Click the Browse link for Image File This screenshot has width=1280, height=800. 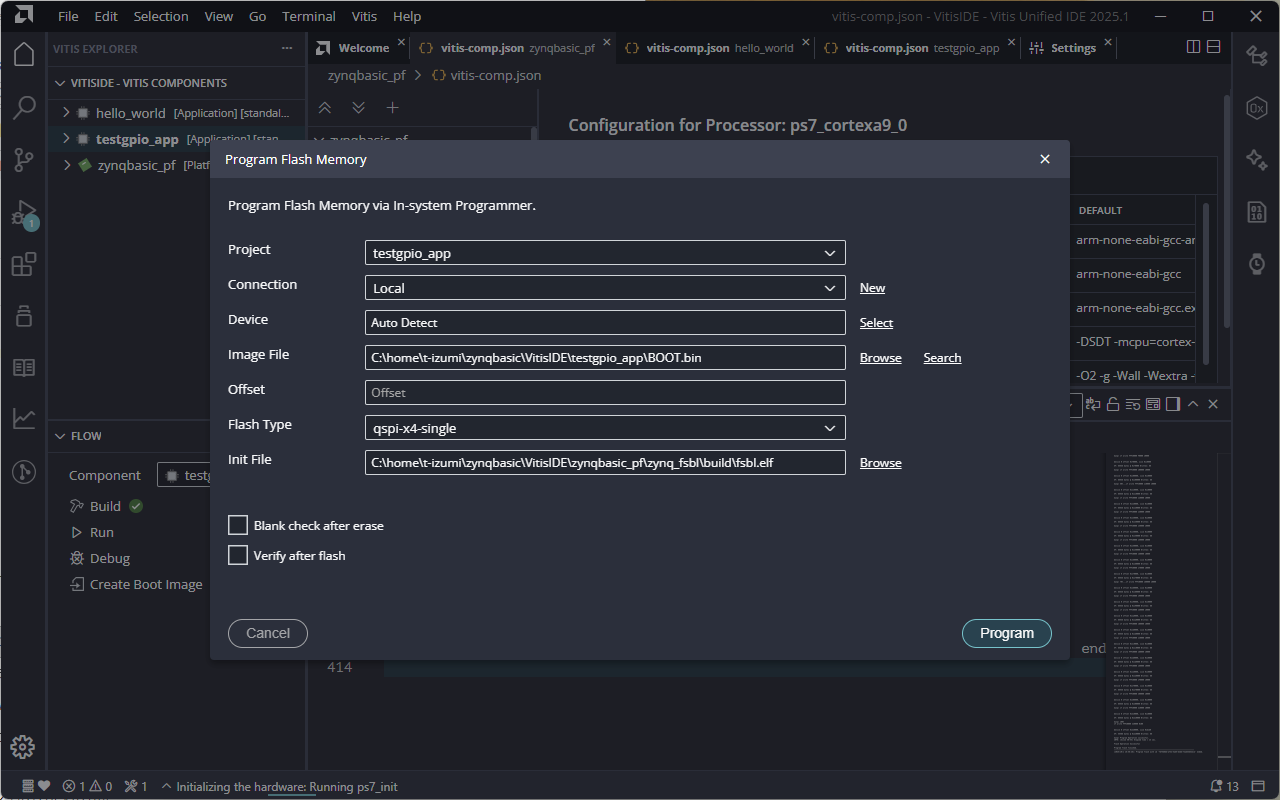pos(880,358)
